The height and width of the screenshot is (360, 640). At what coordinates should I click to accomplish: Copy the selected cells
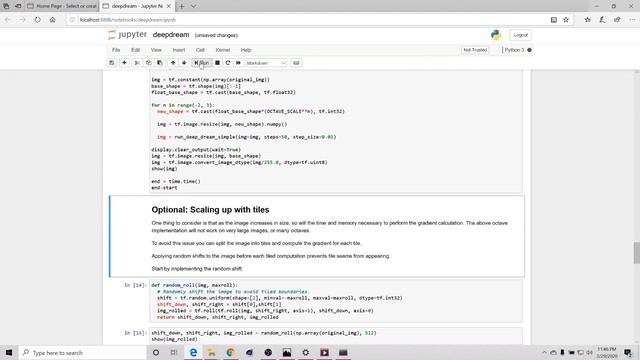[149, 63]
